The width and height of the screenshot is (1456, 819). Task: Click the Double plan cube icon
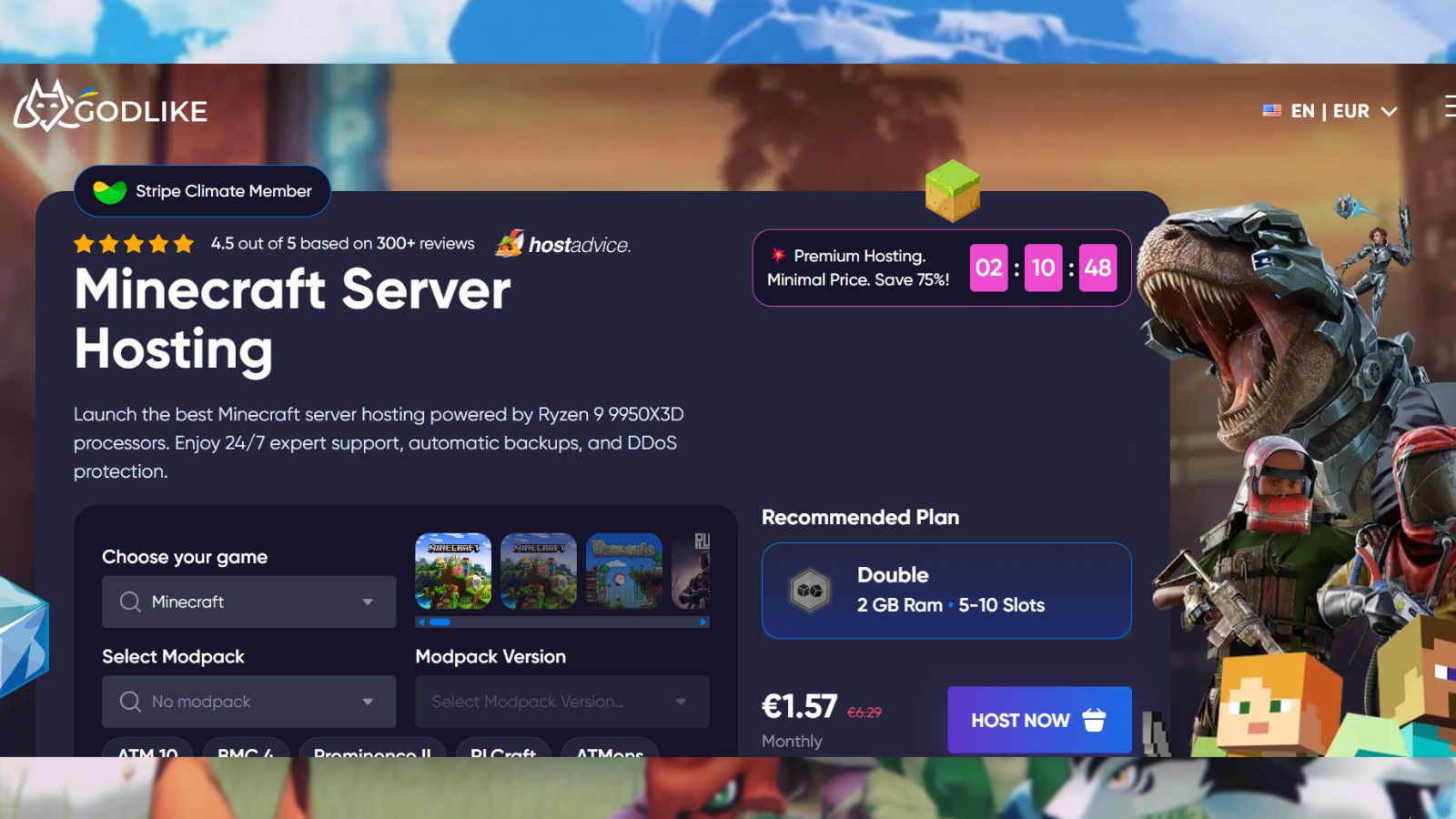pyautogui.click(x=809, y=591)
